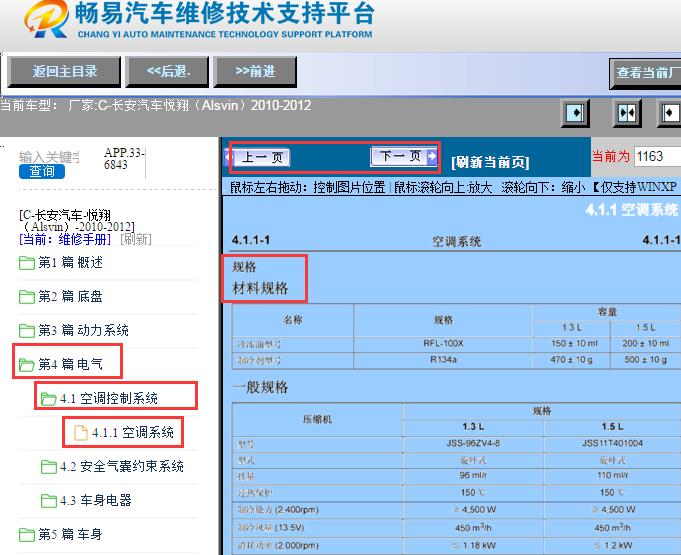Viewport: 681px width, 555px height.
Task: Click the 一般规格 heading
Action: (260, 387)
